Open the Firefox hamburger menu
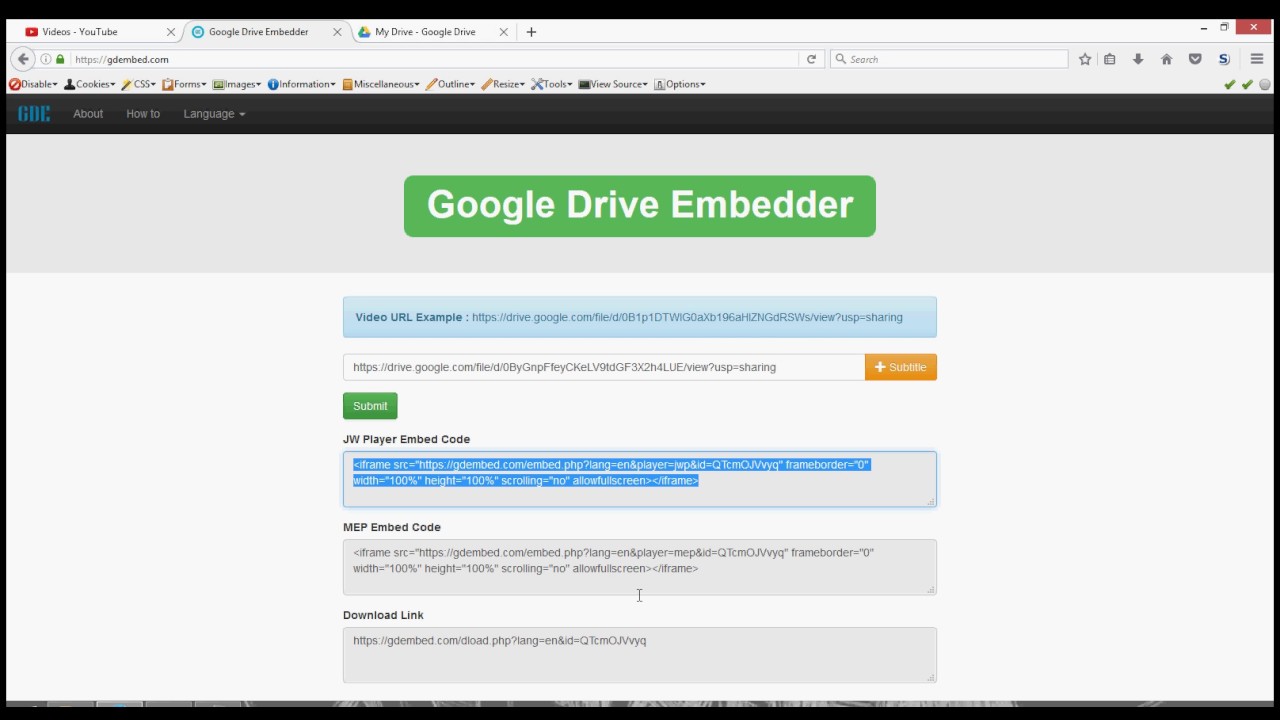Screen dimensions: 1280x720 [1257, 59]
